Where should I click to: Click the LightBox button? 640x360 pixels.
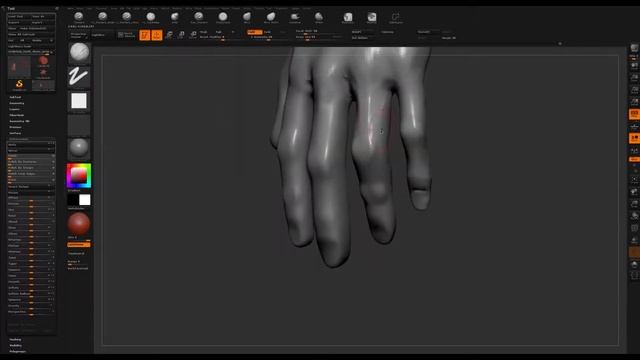point(98,35)
